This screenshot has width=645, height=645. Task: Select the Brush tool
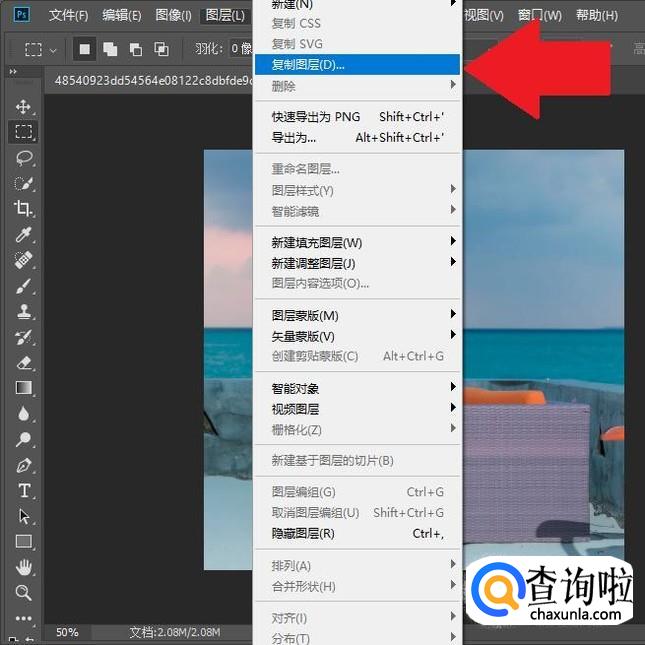click(x=23, y=286)
